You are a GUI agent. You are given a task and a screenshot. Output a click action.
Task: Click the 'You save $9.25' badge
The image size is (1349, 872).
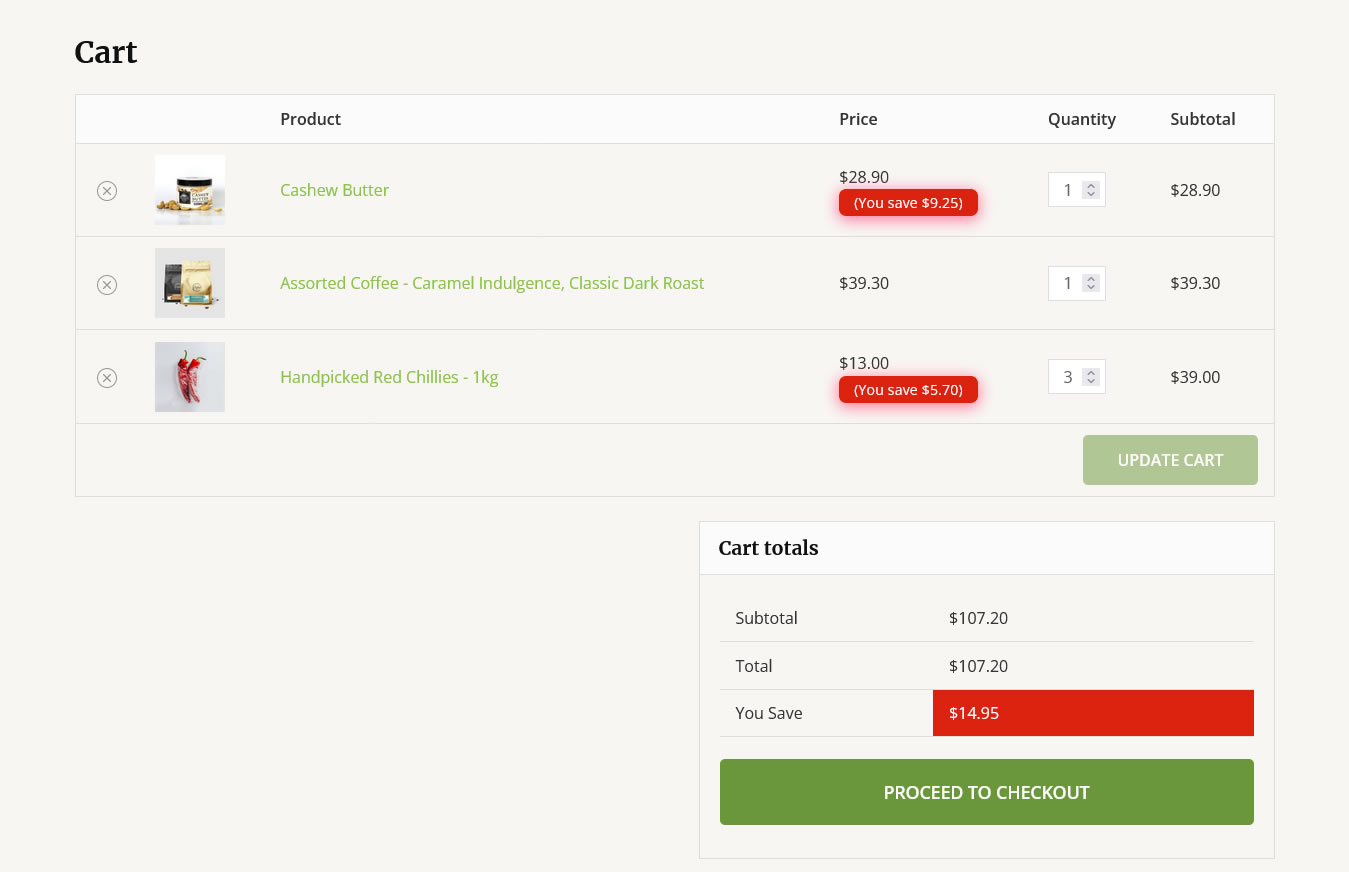pos(908,203)
